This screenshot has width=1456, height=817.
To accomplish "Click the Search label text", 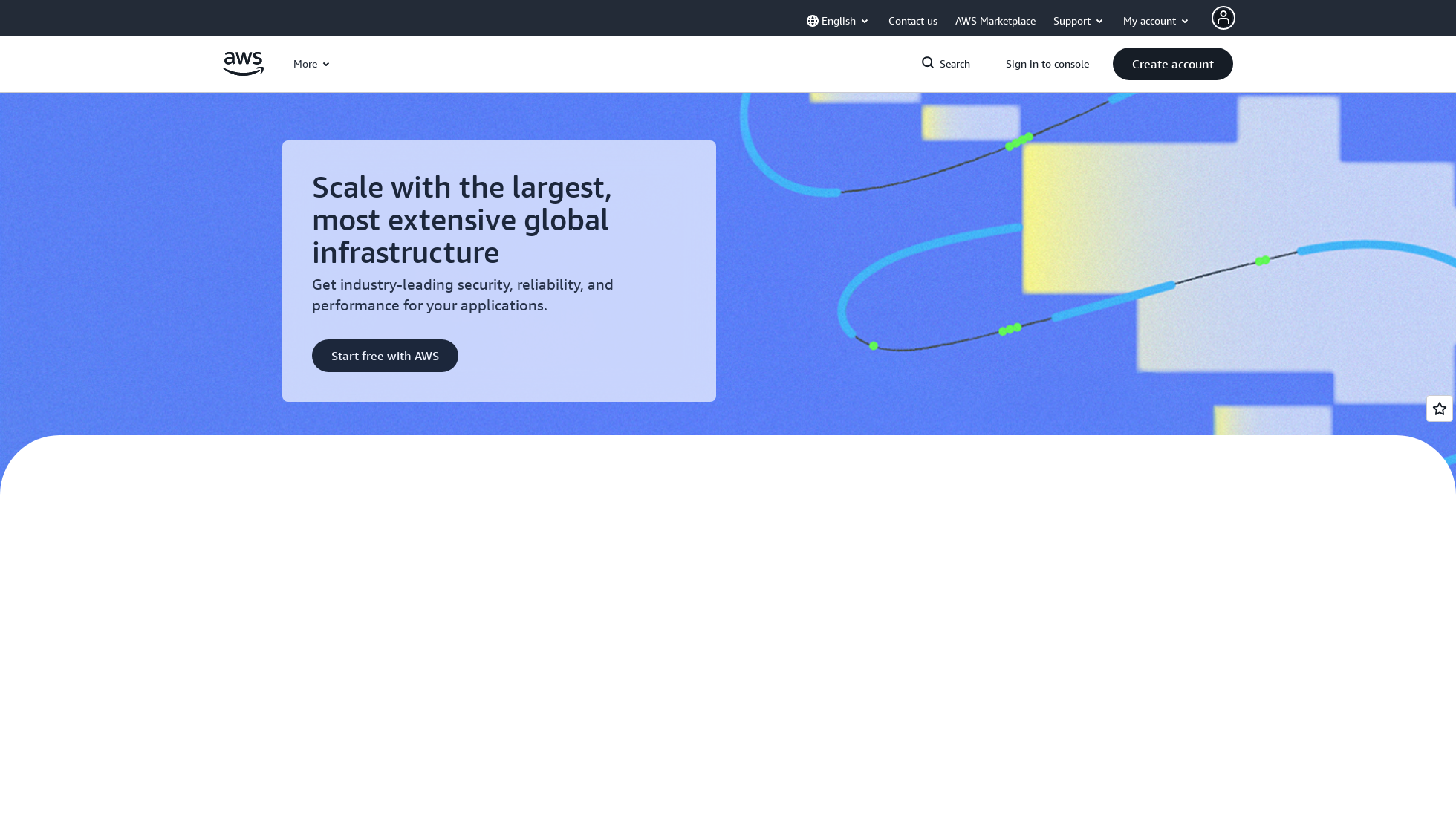I will (955, 64).
